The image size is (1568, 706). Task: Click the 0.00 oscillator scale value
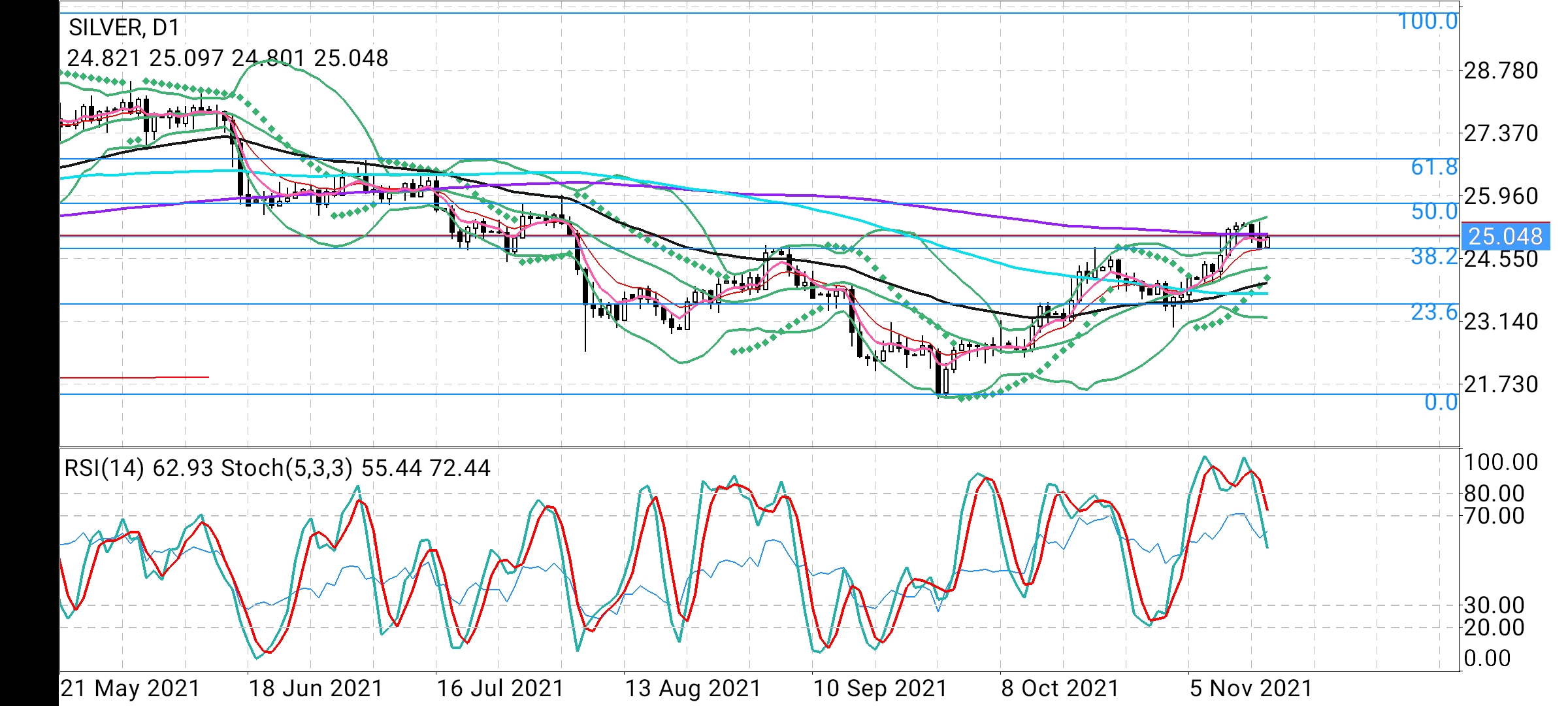click(x=1487, y=658)
